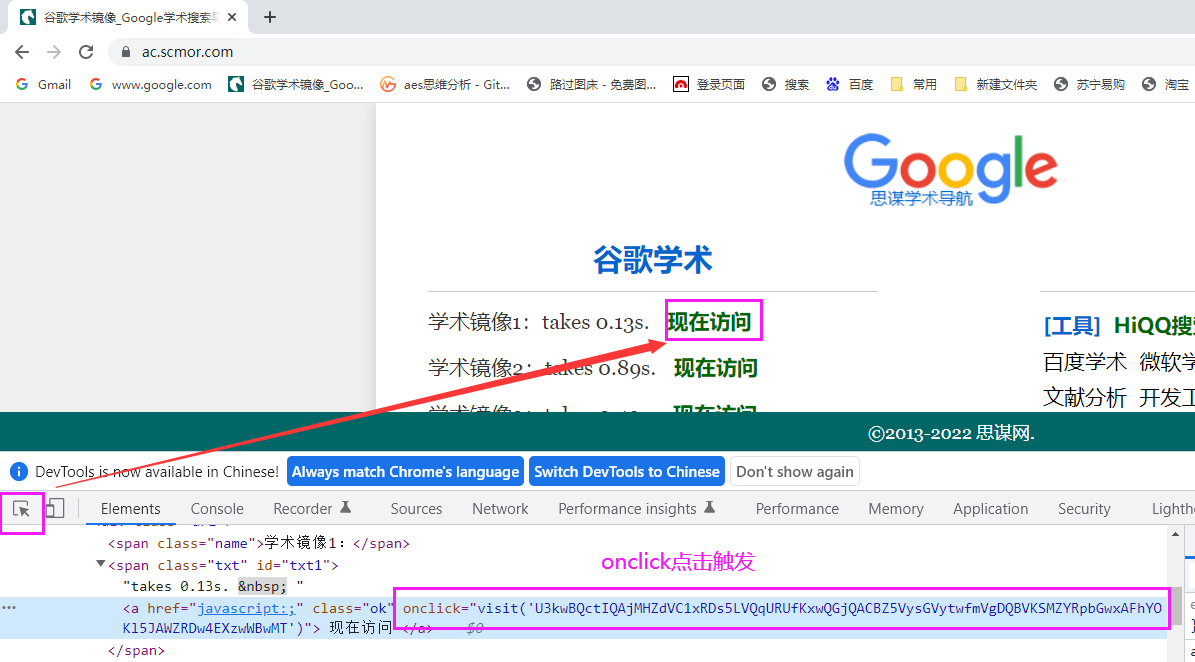Screen dimensions: 1195x662
Task: Click the Google 思谋学术导航 logo
Action: coord(950,170)
